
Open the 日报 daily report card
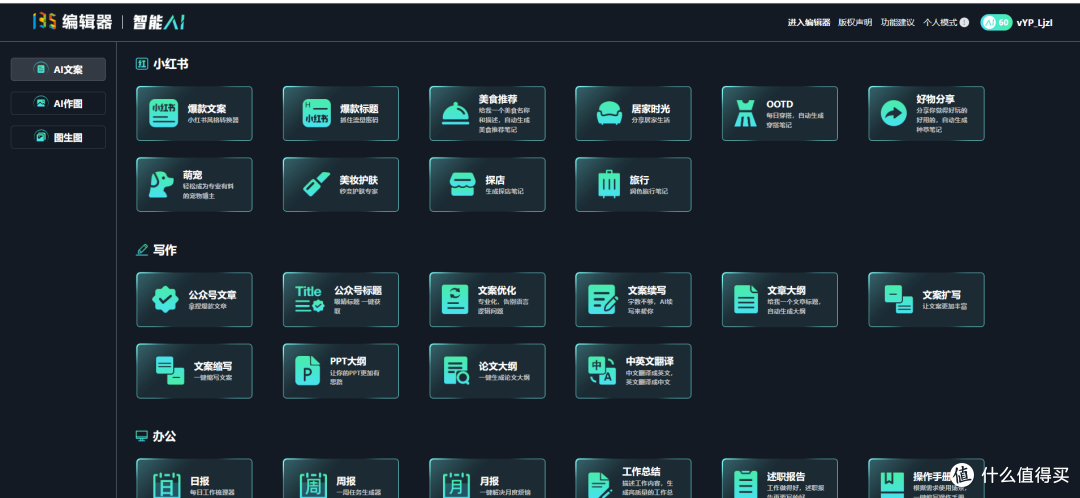coord(194,479)
